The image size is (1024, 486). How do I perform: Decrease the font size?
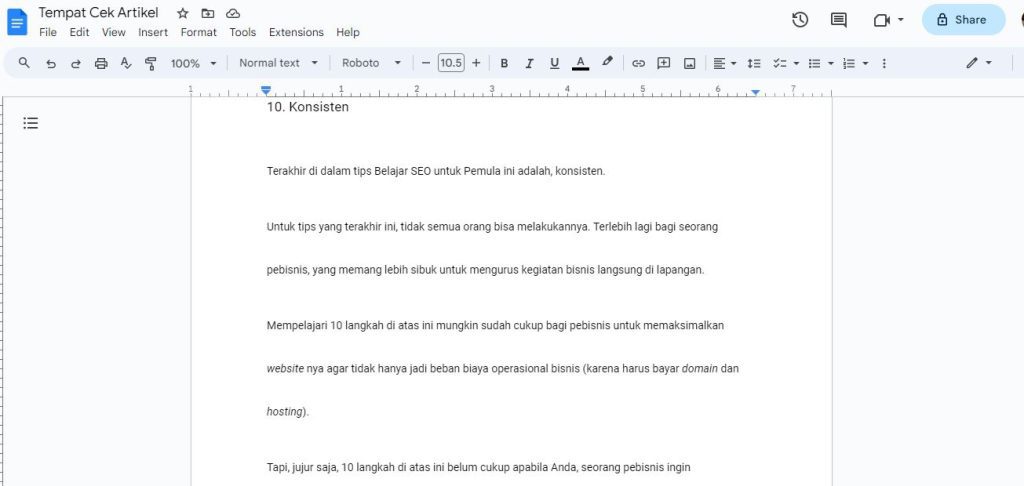[426, 63]
